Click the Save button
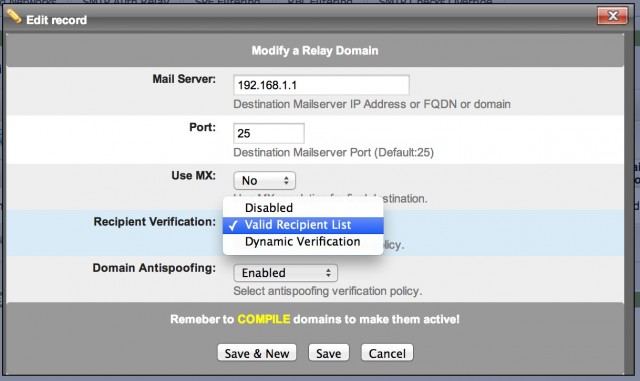Screen dimensions: 640x381 click(x=329, y=353)
